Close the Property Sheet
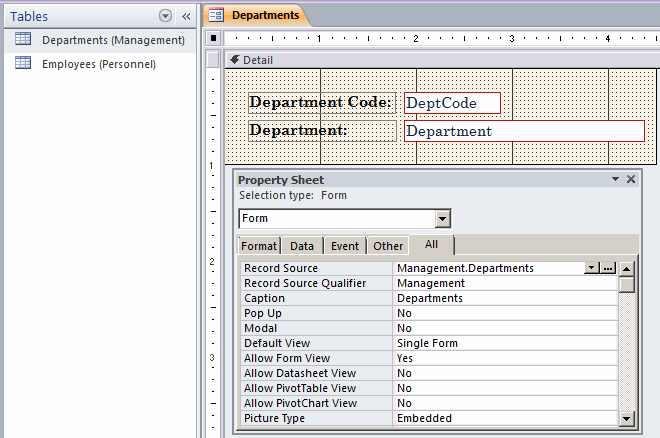This screenshot has height=438, width=660. [631, 179]
